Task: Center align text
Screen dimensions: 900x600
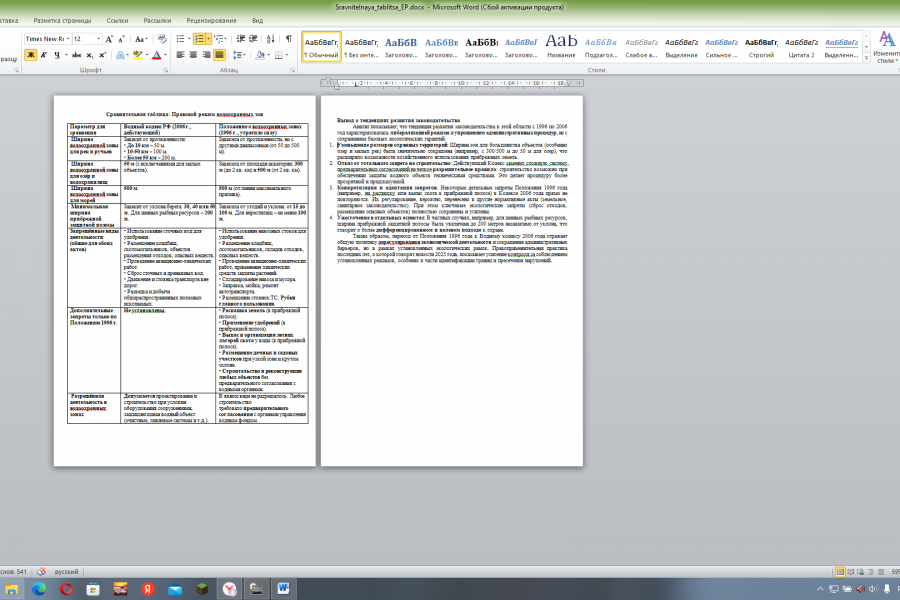Action: point(193,55)
